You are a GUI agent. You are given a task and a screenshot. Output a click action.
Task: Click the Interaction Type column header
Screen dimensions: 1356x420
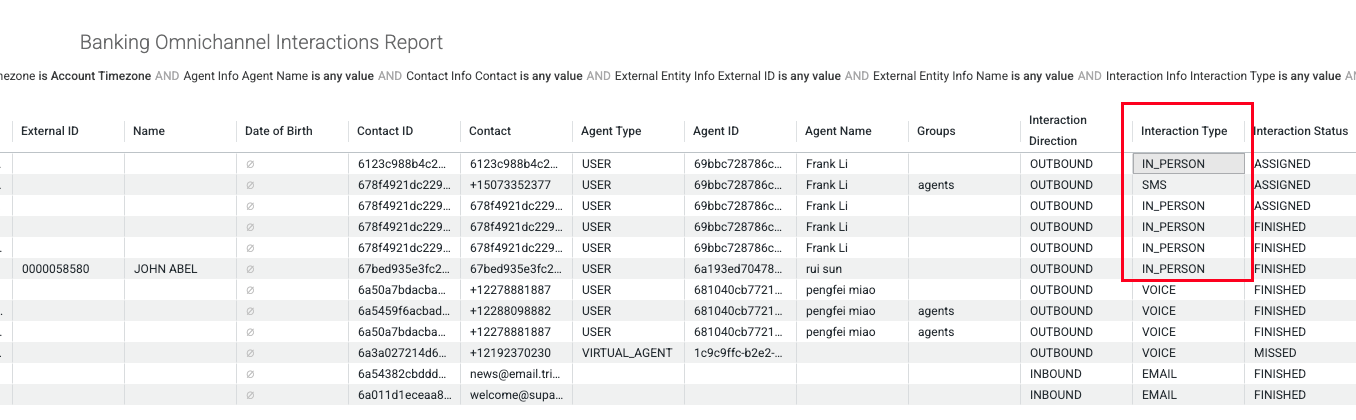tap(1184, 131)
